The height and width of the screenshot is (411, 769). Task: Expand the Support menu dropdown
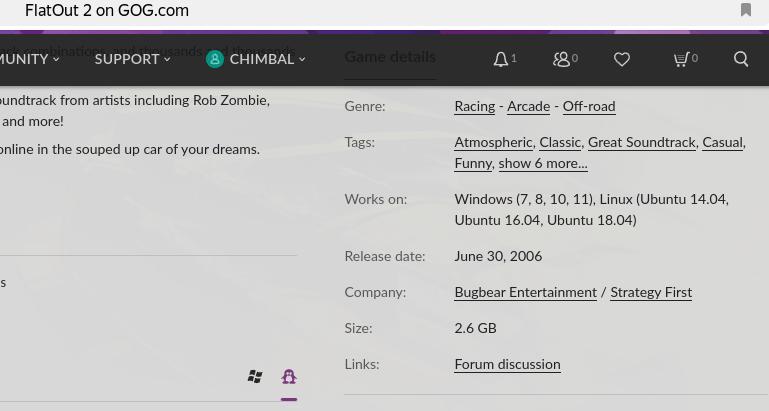point(132,60)
